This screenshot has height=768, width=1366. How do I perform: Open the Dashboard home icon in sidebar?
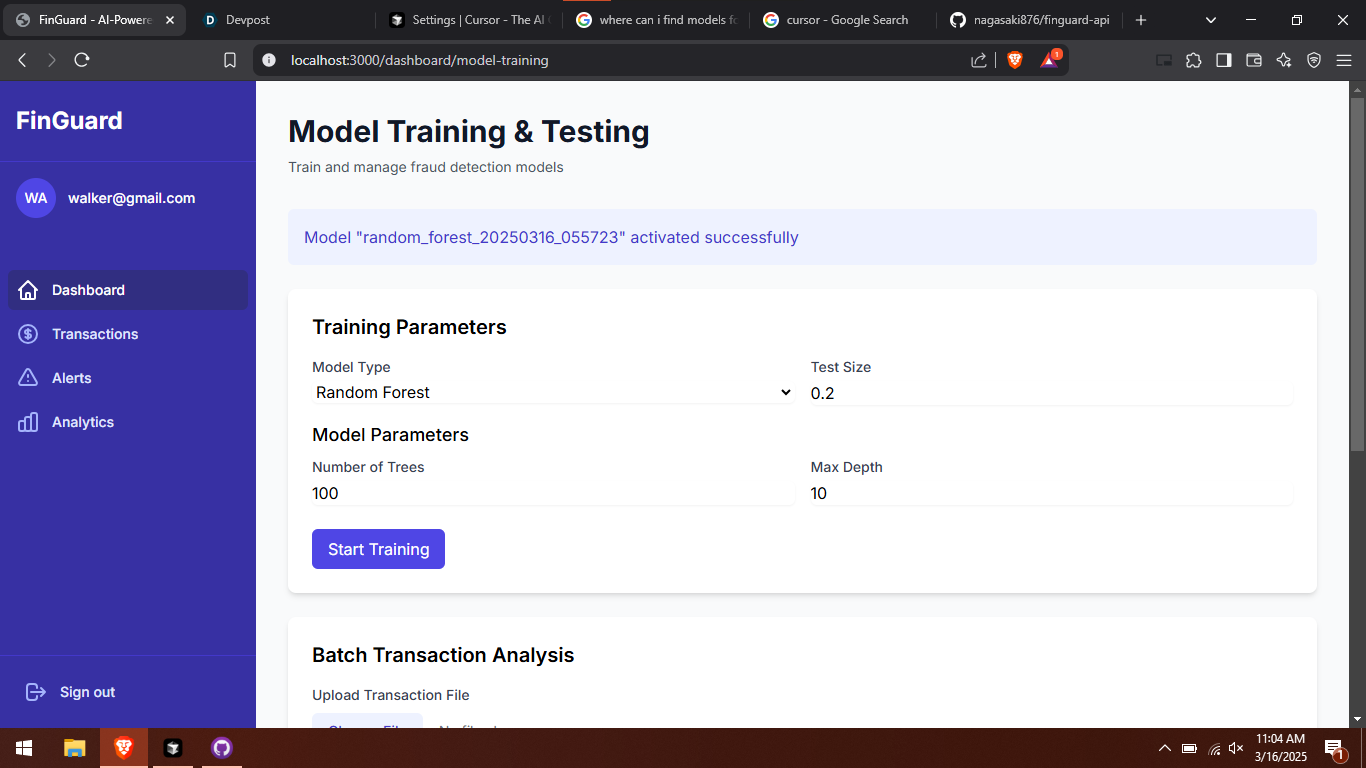tap(28, 290)
